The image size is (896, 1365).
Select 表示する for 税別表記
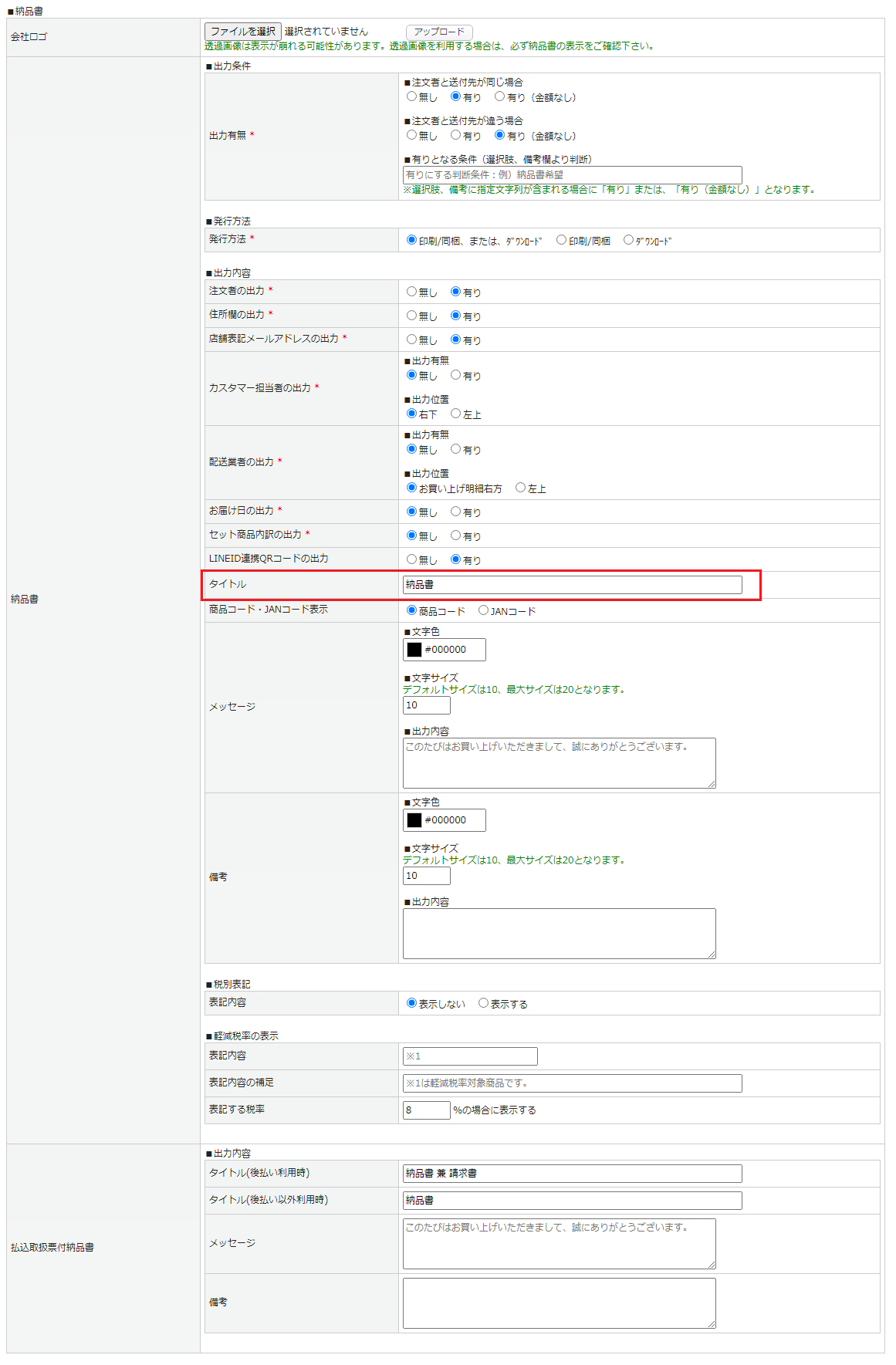click(x=484, y=1003)
